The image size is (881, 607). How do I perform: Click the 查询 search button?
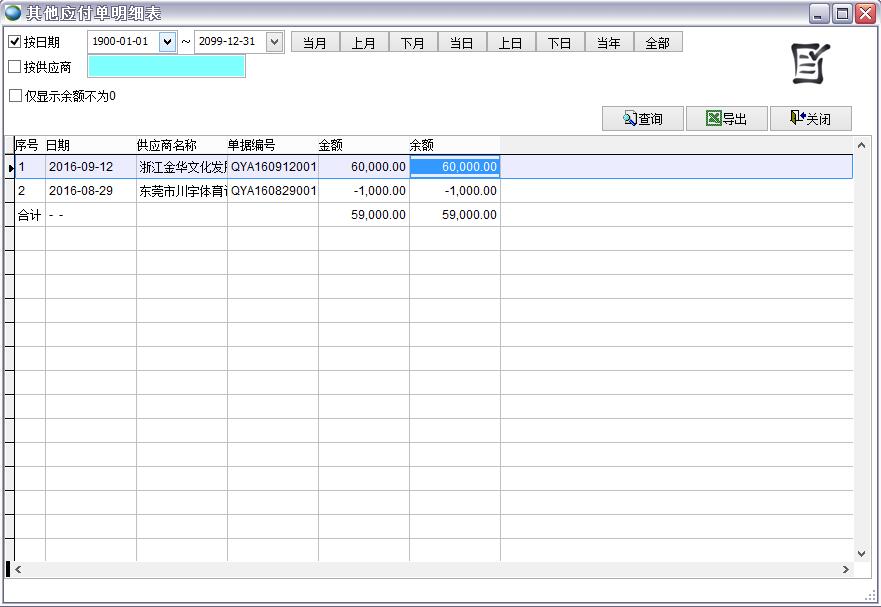pos(643,119)
